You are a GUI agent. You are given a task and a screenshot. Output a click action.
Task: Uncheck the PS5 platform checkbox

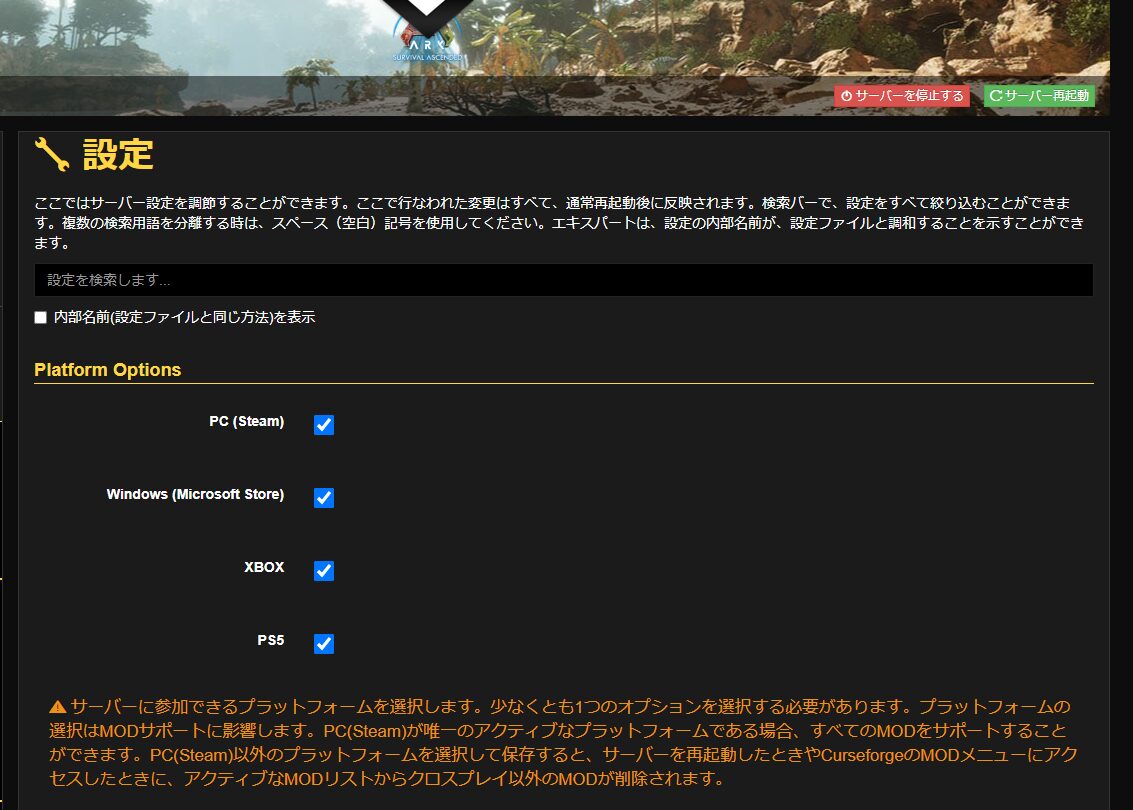tap(323, 643)
